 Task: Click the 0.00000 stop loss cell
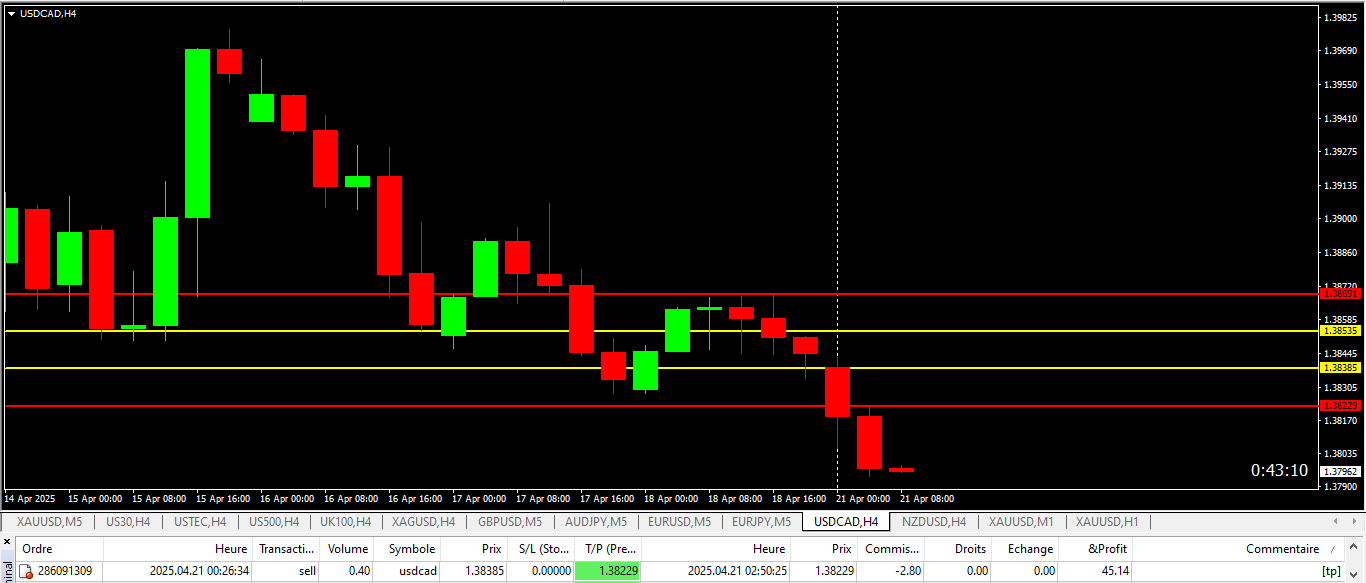tap(551, 571)
